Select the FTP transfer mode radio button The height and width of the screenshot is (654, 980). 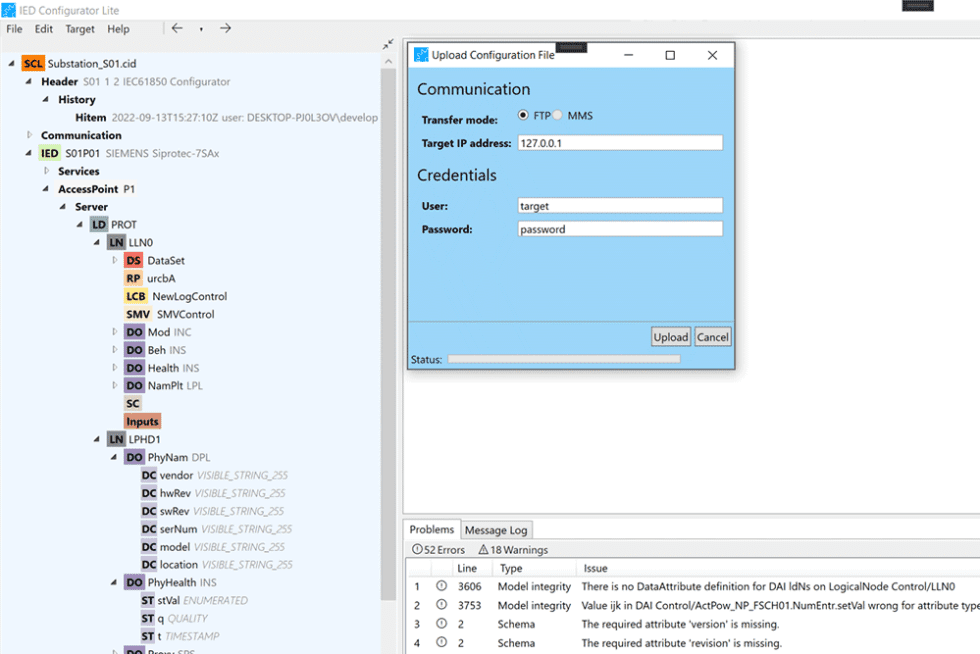[x=523, y=114]
